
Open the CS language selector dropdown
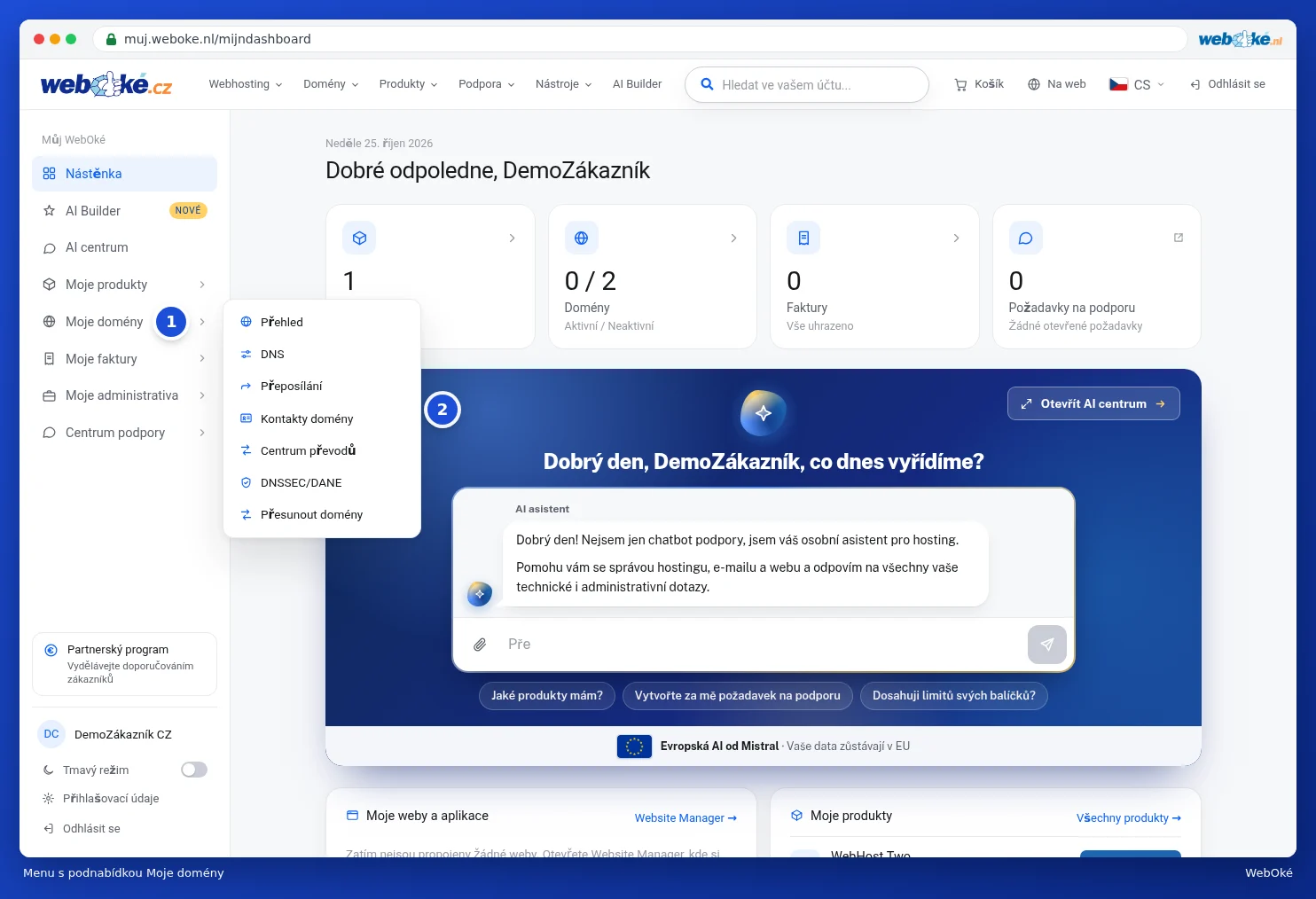point(1137,84)
